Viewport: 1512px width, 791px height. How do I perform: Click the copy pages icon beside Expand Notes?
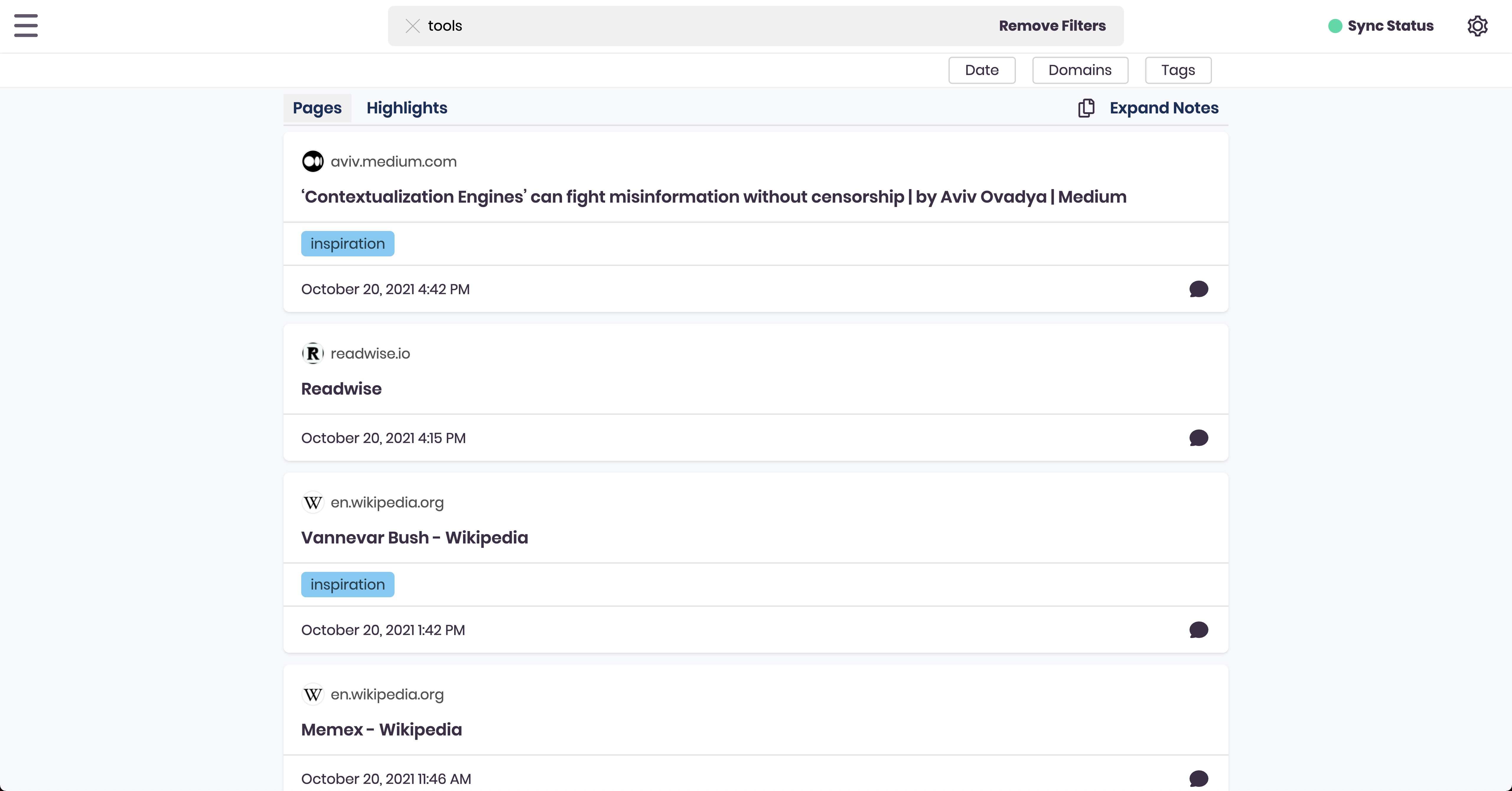(x=1086, y=108)
